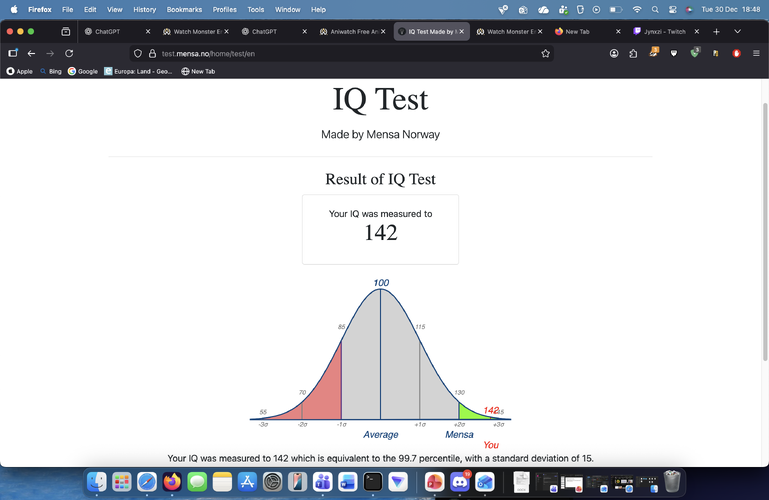
Task: Open the Apple menu
Action: click(14, 9)
